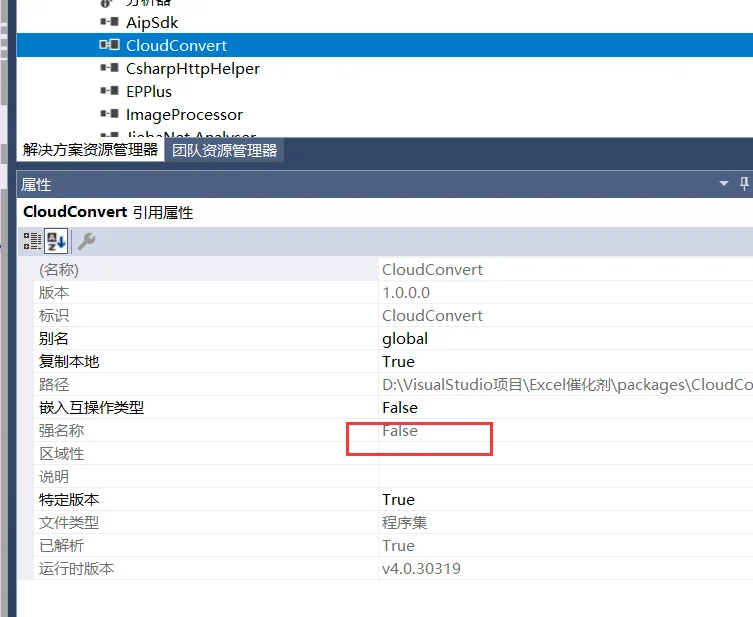
Task: Click the (名称) value CloudConvert
Action: tap(432, 269)
